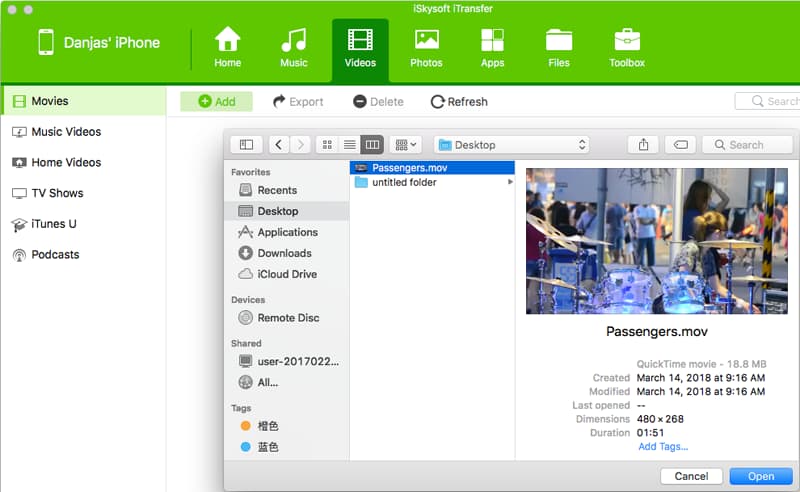This screenshot has width=800, height=492.
Task: Select Music Videos in left sidebar
Action: [x=66, y=132]
